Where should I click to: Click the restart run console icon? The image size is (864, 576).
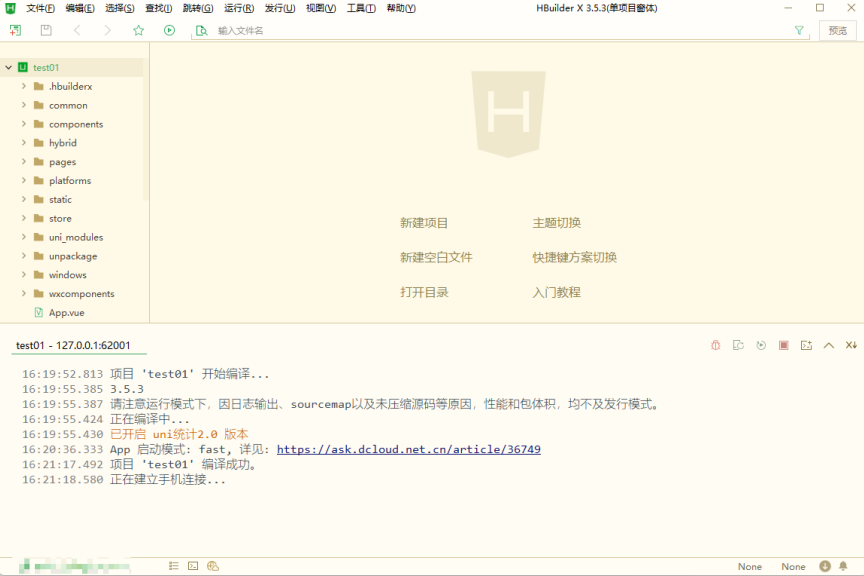[761, 345]
